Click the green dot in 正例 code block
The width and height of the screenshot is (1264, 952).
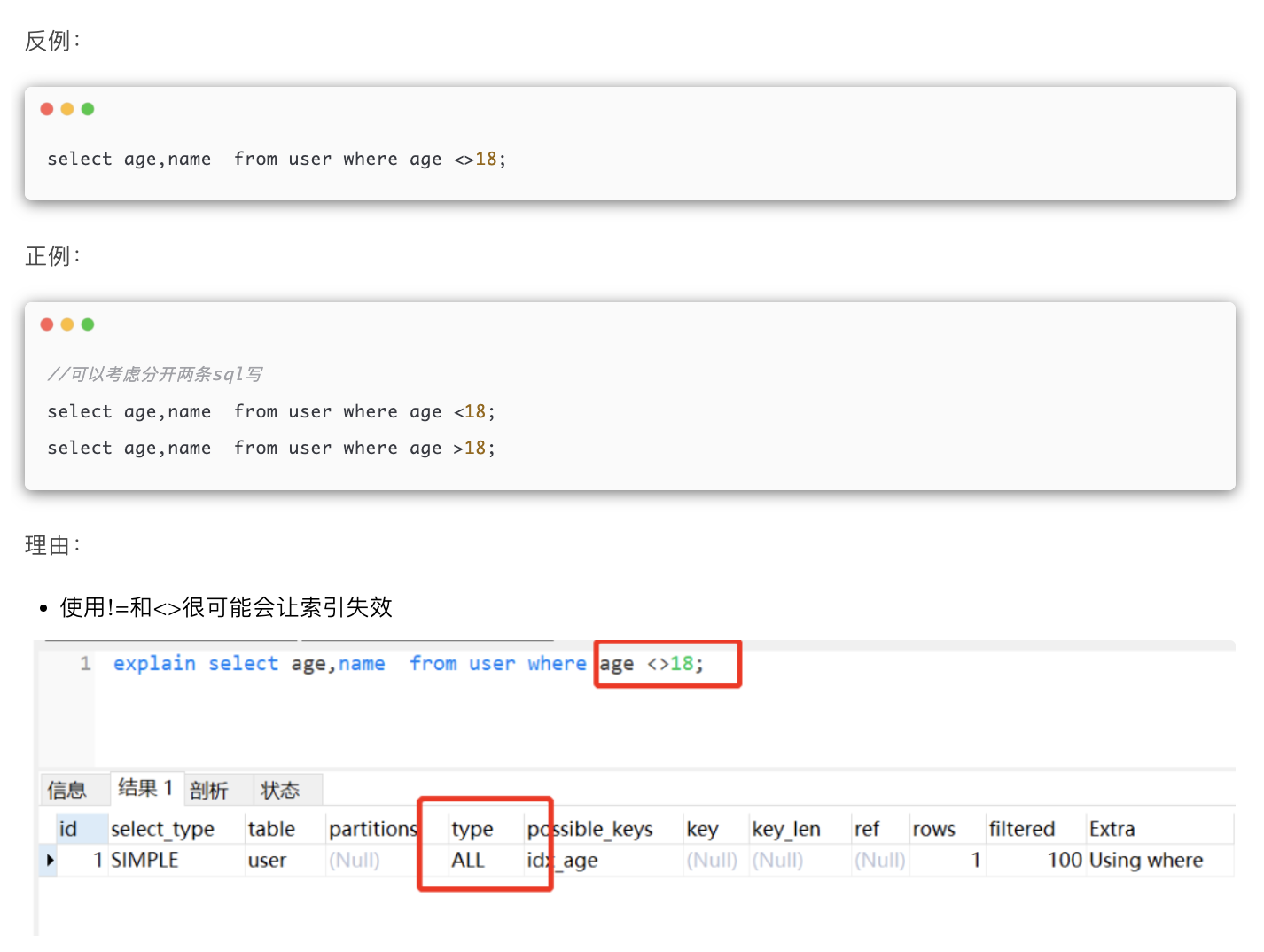88,324
